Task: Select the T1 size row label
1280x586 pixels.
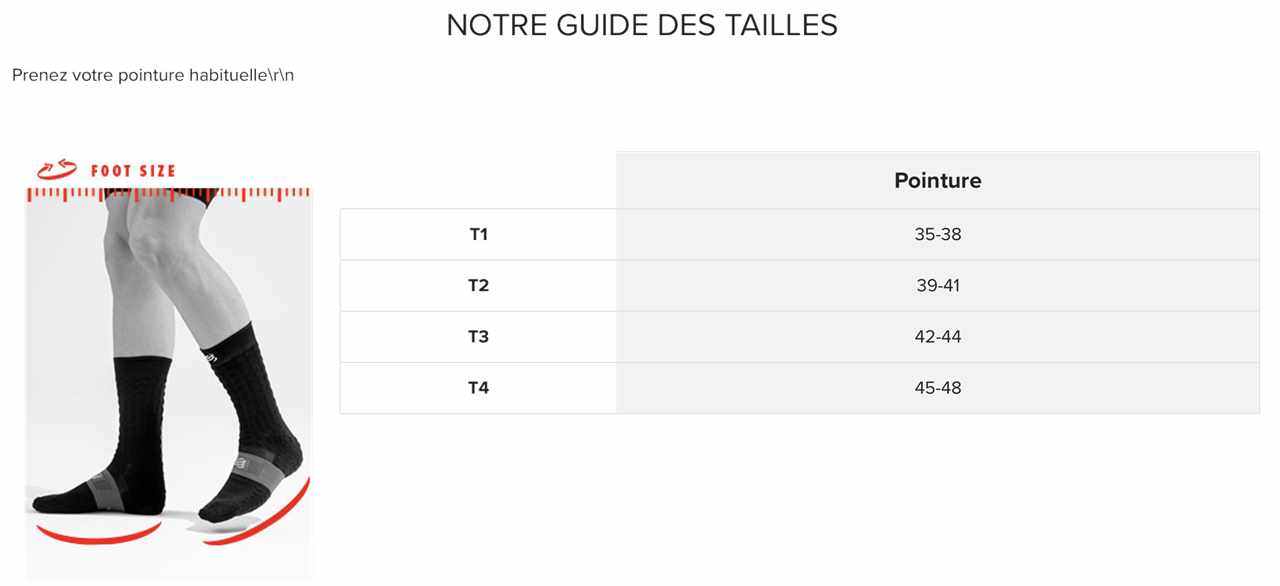Action: [479, 235]
